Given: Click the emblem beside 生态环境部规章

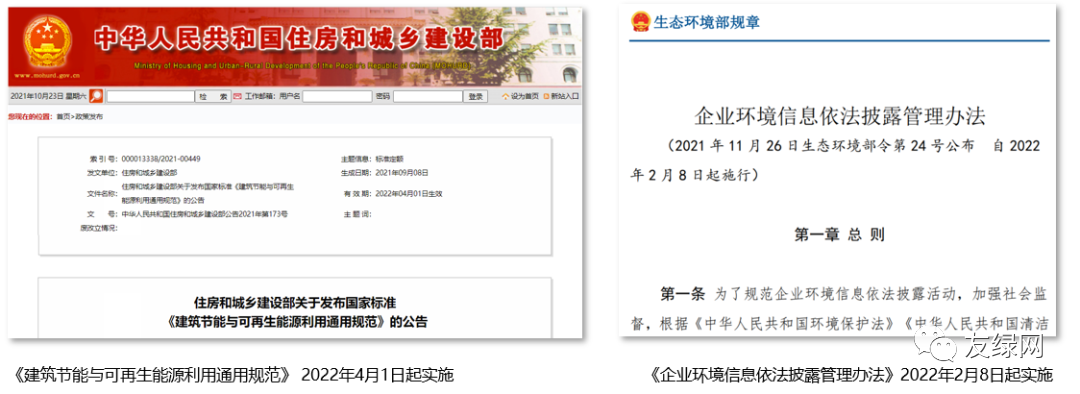Looking at the screenshot, I should (x=641, y=22).
